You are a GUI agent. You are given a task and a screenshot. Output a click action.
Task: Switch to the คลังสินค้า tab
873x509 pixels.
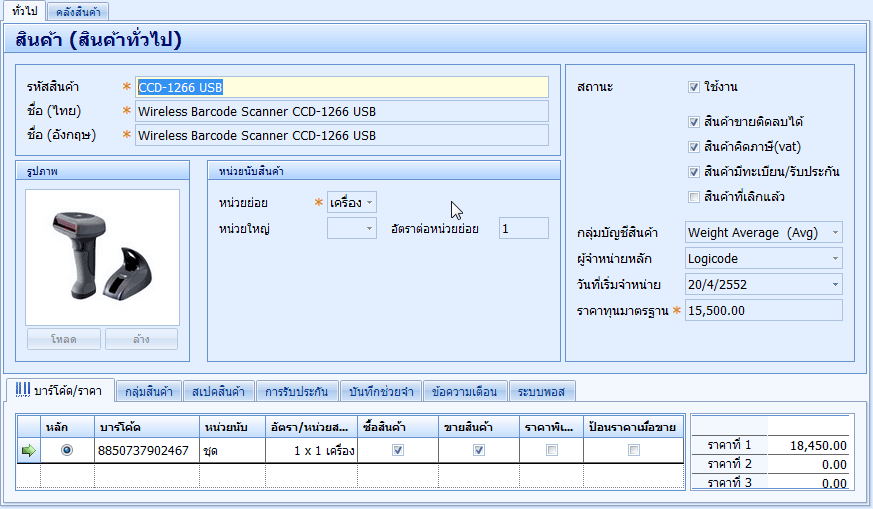pos(78,11)
